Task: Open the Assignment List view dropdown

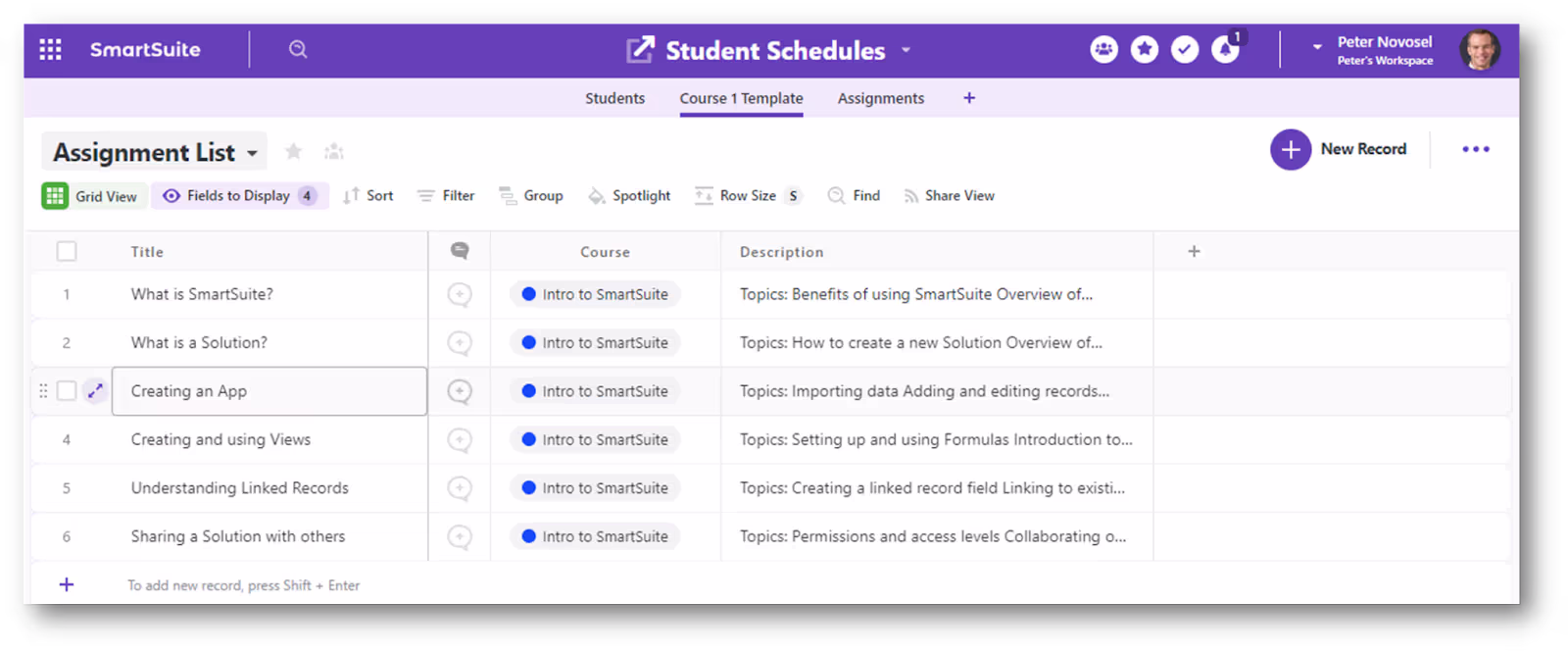Action: pyautogui.click(x=154, y=152)
